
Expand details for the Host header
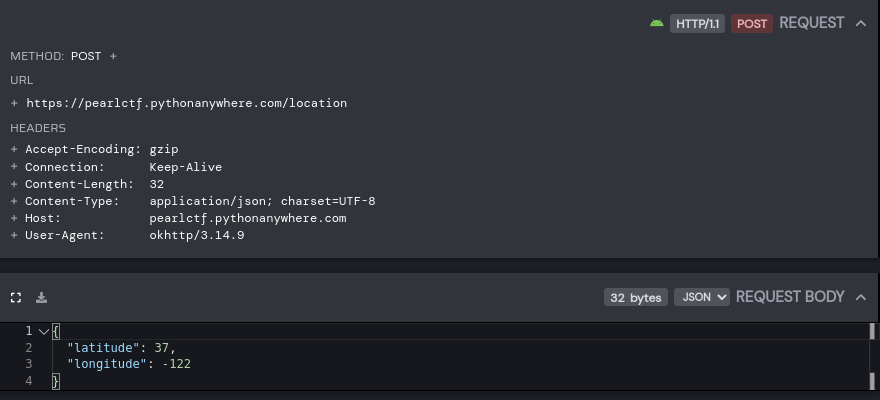pos(15,218)
